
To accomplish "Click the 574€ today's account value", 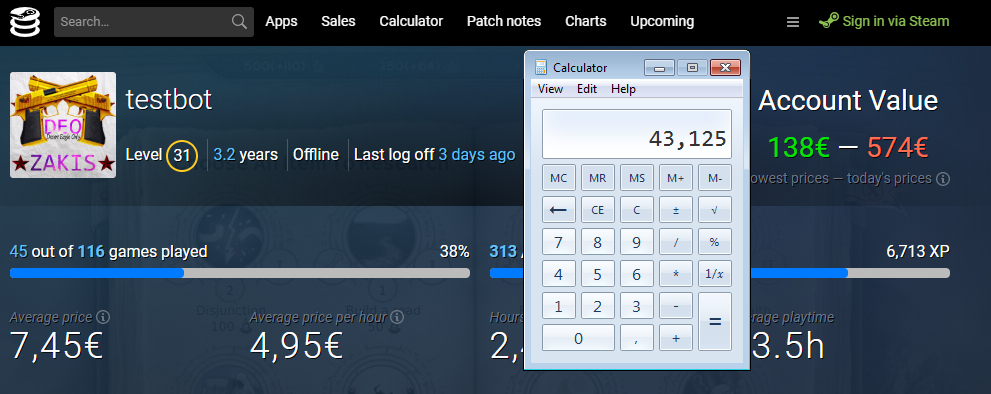I will 897,147.
